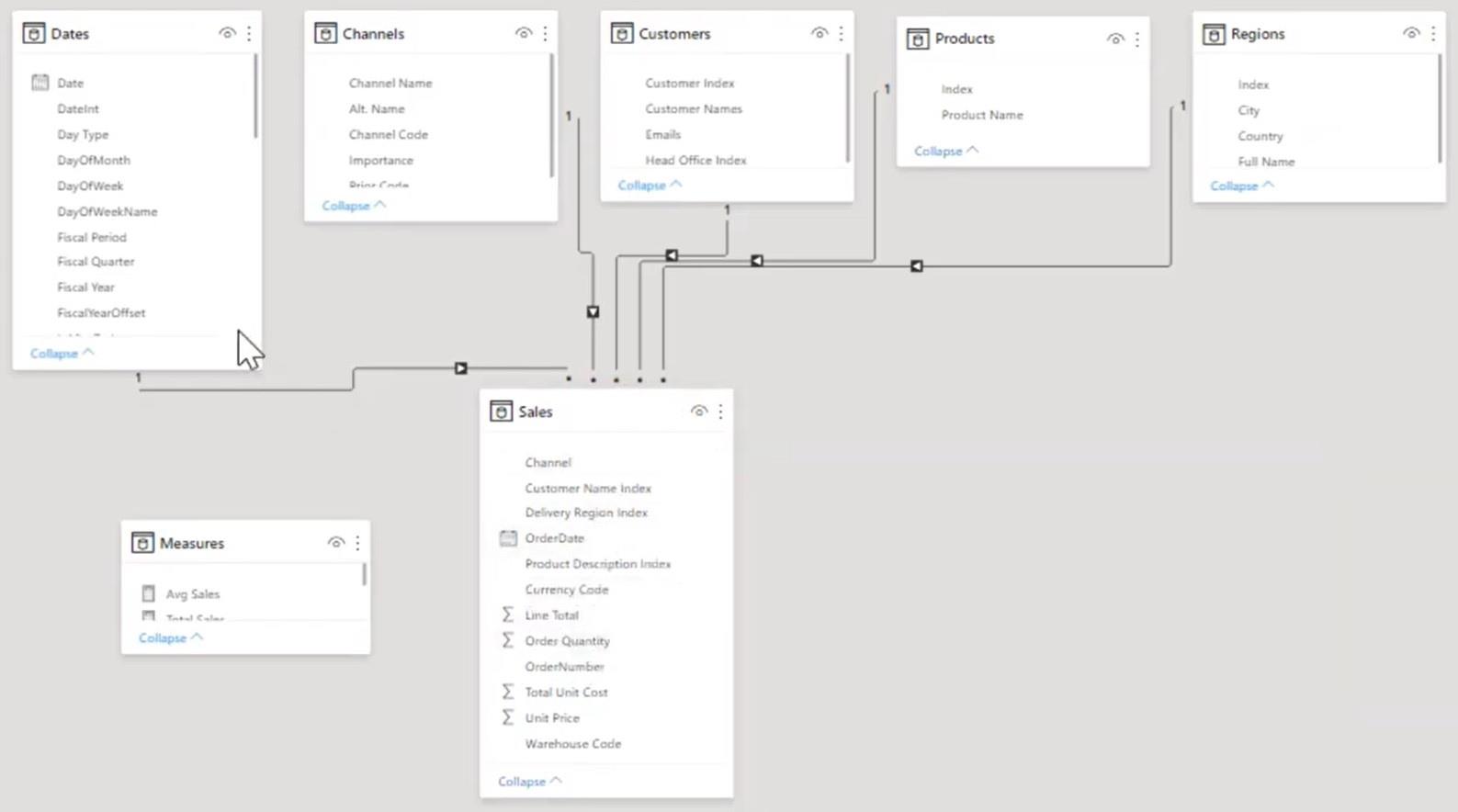Select the Emails field in Customers
1458x812 pixels.
pos(663,134)
